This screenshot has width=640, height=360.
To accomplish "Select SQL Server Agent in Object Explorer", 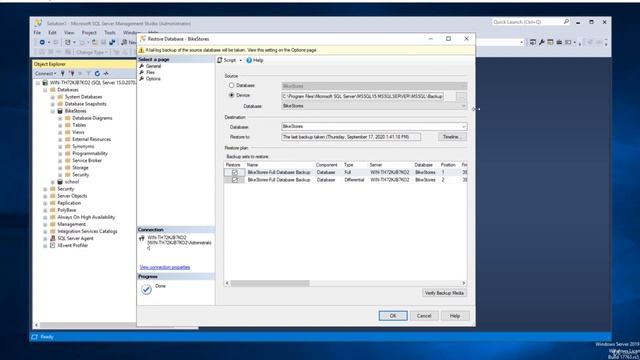I will (x=75, y=238).
